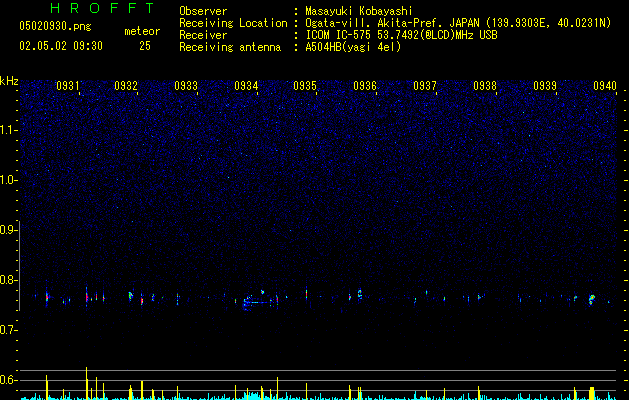Click the 0934 time marker

[246, 86]
